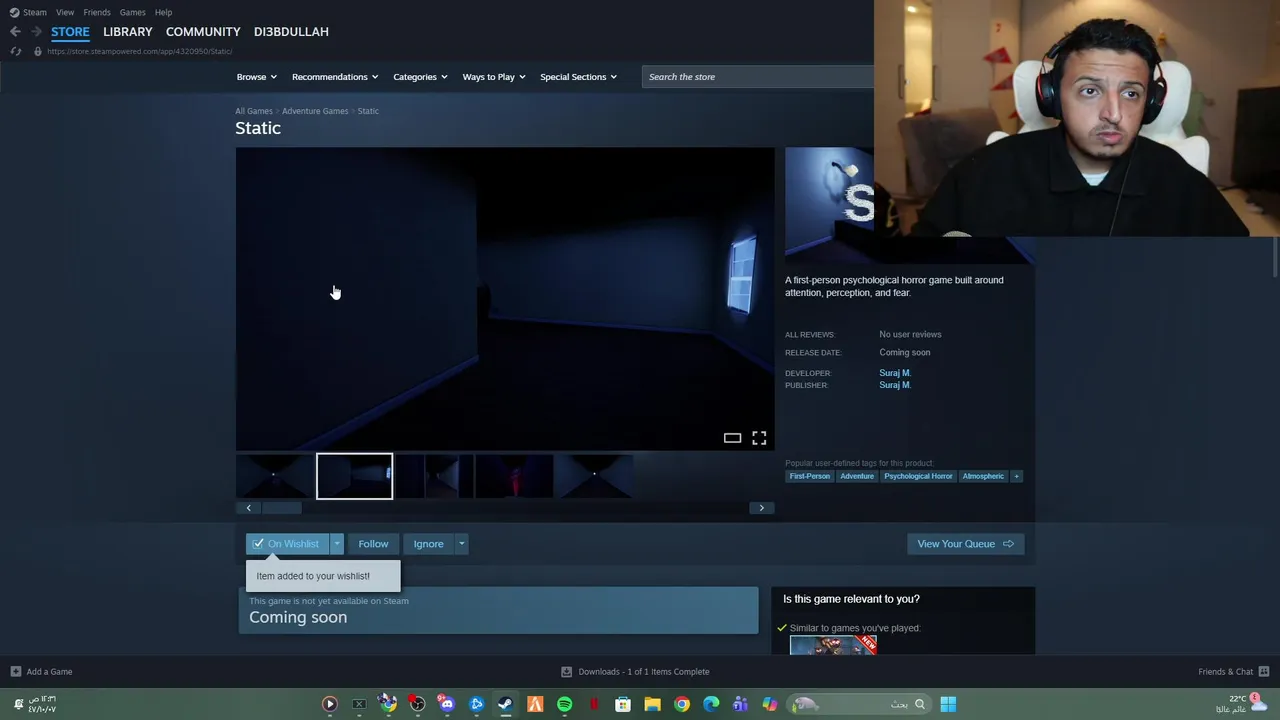The image size is (1280, 720).
Task: Open publisher Suraj M. link
Action: (x=895, y=385)
